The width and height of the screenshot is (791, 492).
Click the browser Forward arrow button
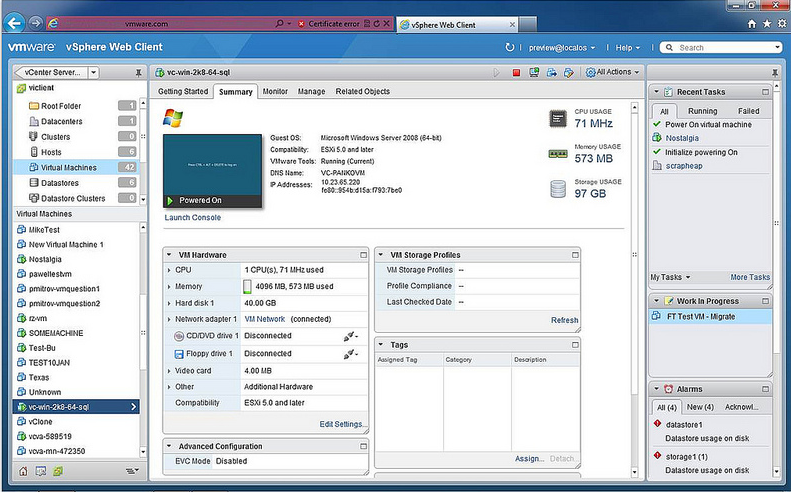(x=35, y=23)
